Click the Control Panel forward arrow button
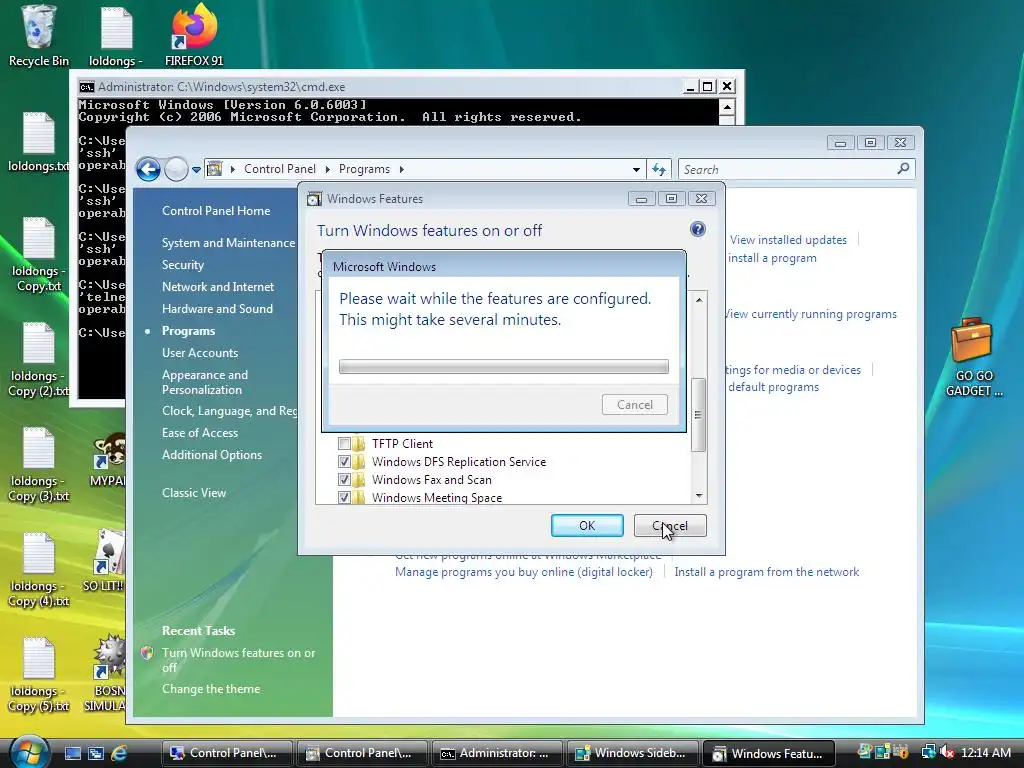The width and height of the screenshot is (1024, 768). click(176, 169)
